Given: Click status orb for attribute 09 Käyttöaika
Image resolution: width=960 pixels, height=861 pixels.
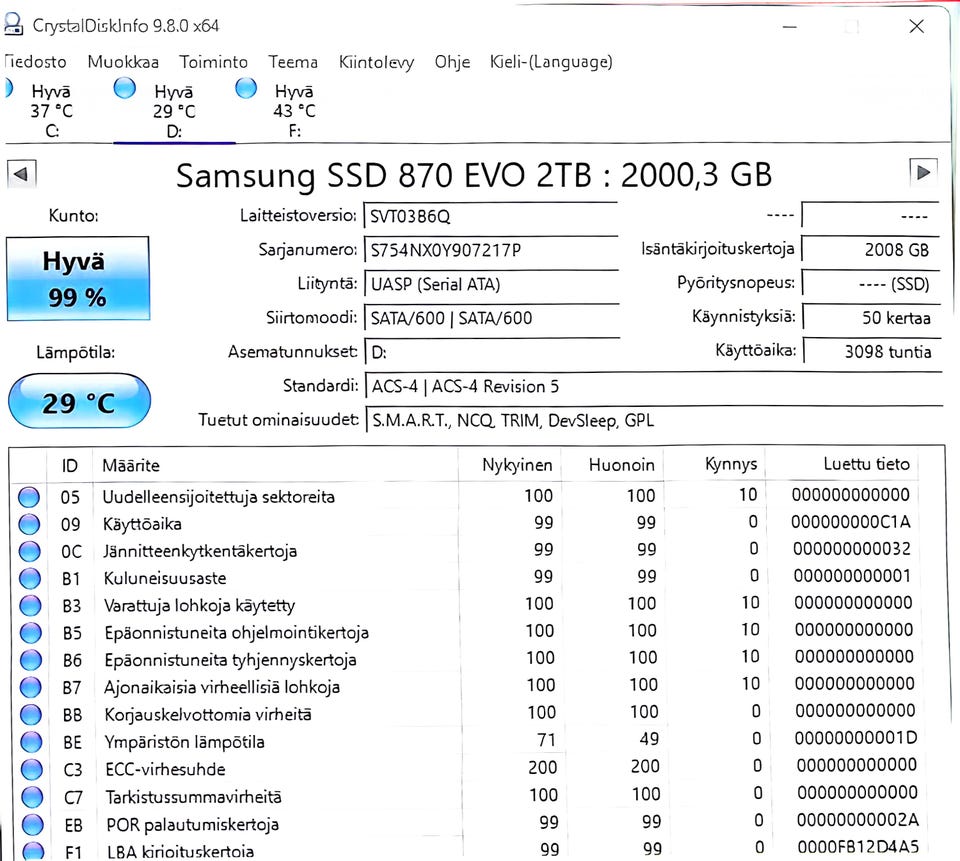Looking at the screenshot, I should click(29, 524).
